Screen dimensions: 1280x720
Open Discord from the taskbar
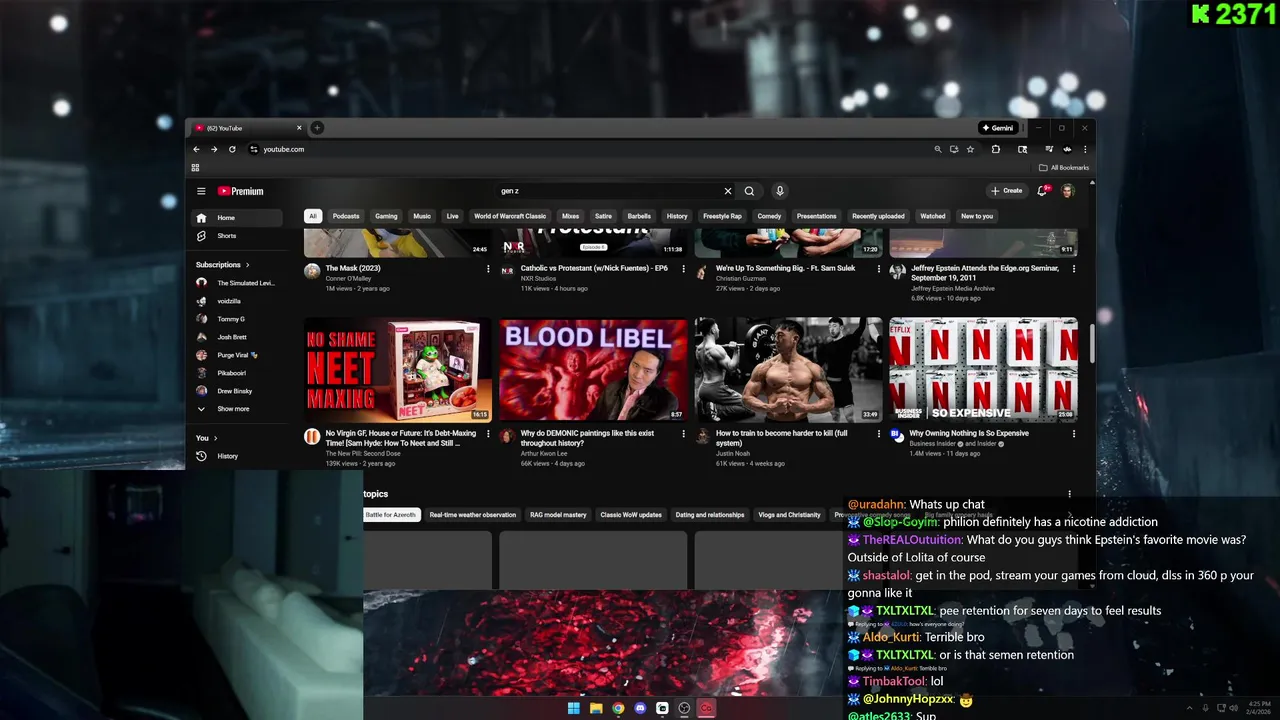tap(640, 709)
